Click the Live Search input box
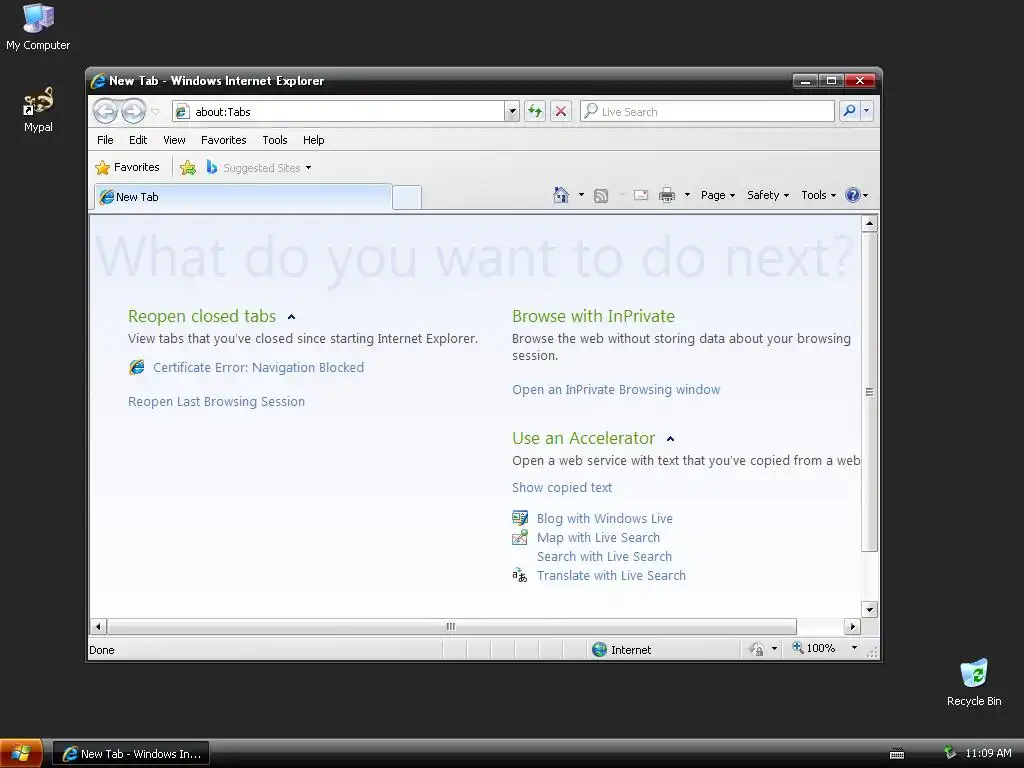Screen dimensions: 1024x768 [x=707, y=112]
